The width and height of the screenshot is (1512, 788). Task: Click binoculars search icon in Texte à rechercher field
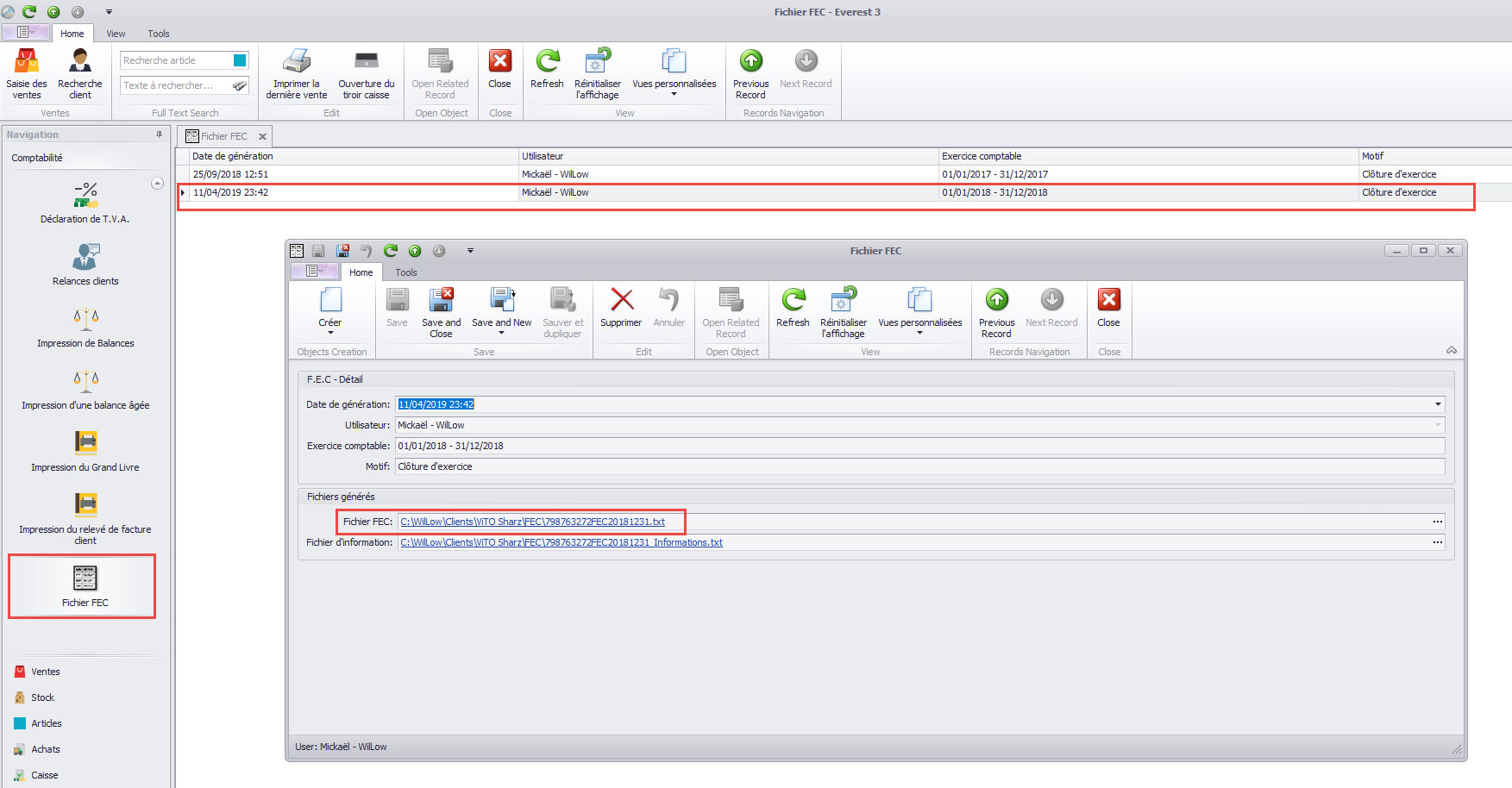click(240, 85)
